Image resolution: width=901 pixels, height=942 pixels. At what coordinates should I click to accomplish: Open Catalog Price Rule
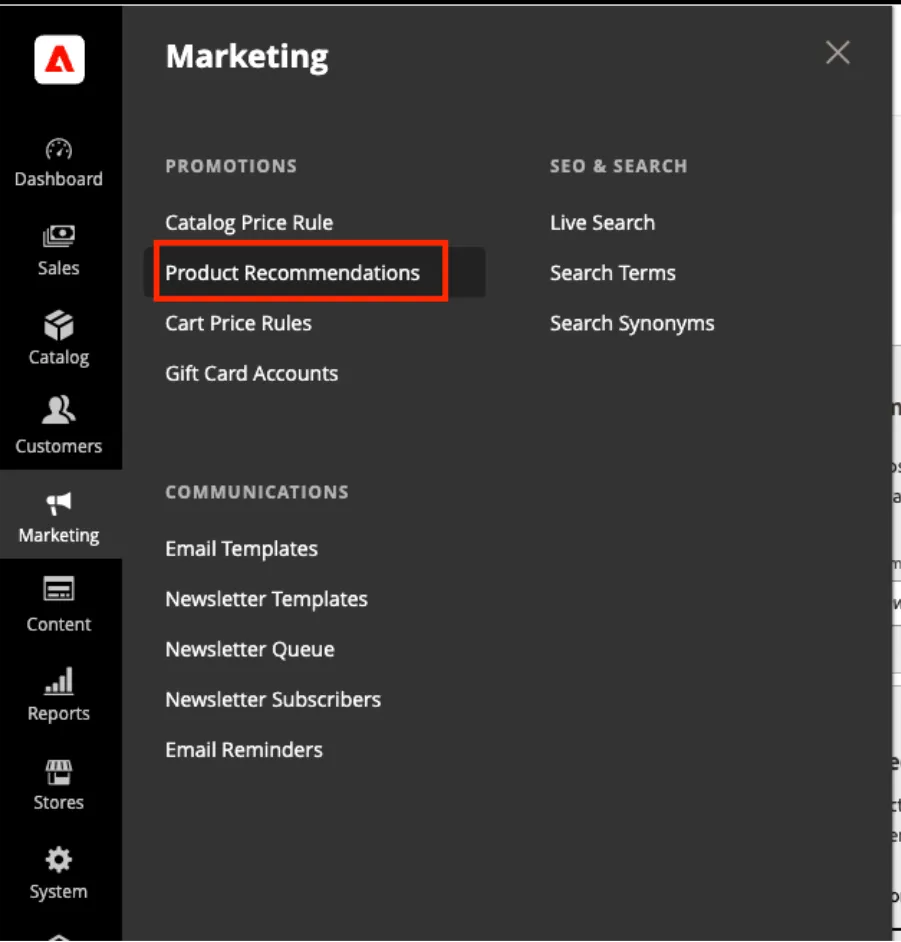coord(249,223)
